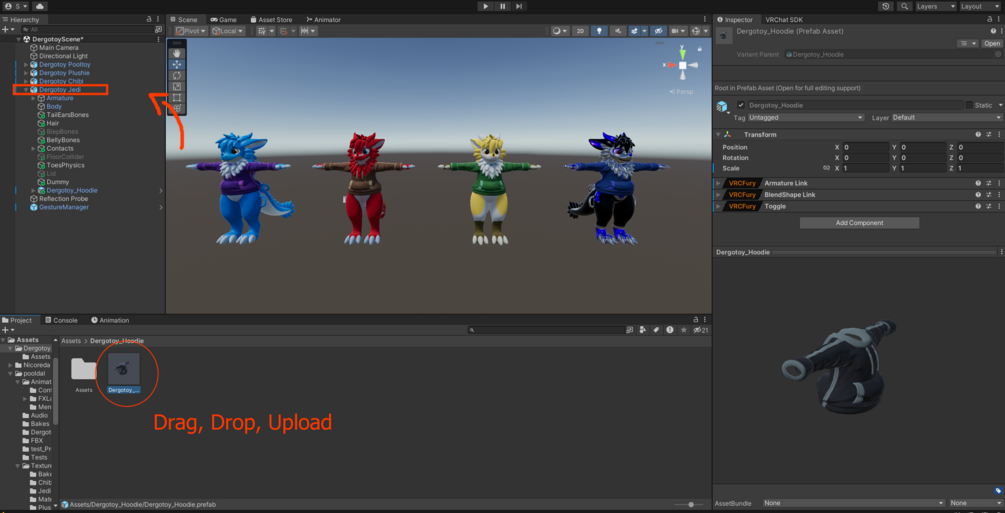Open the Tag dropdown showing Untagged
1005x513 pixels.
(x=806, y=118)
